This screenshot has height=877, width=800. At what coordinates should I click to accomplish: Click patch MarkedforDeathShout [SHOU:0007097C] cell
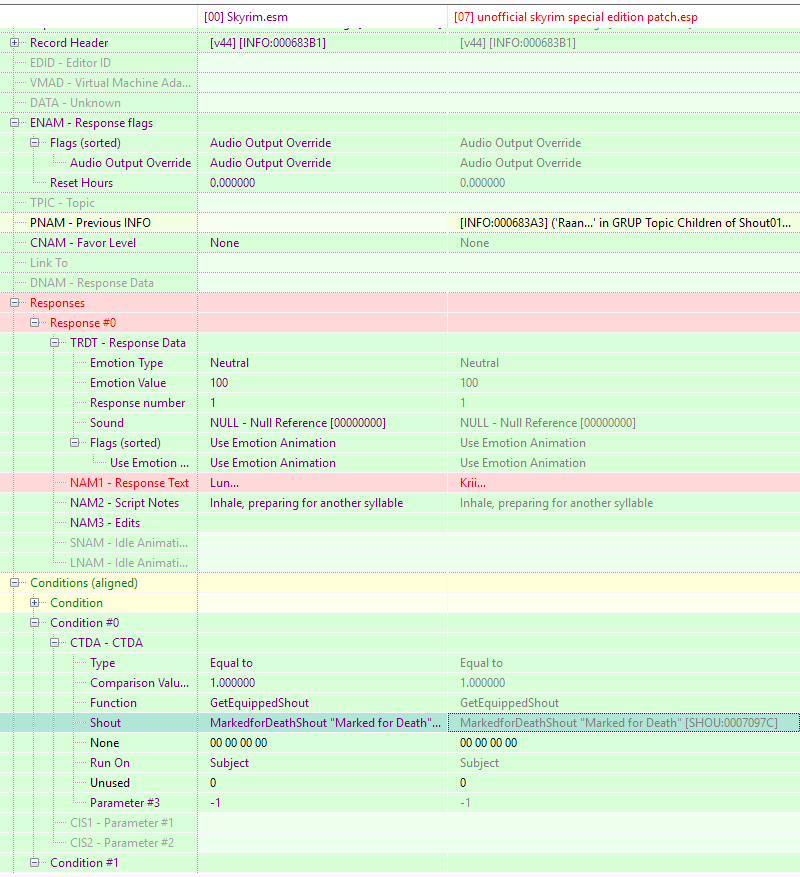(x=624, y=723)
